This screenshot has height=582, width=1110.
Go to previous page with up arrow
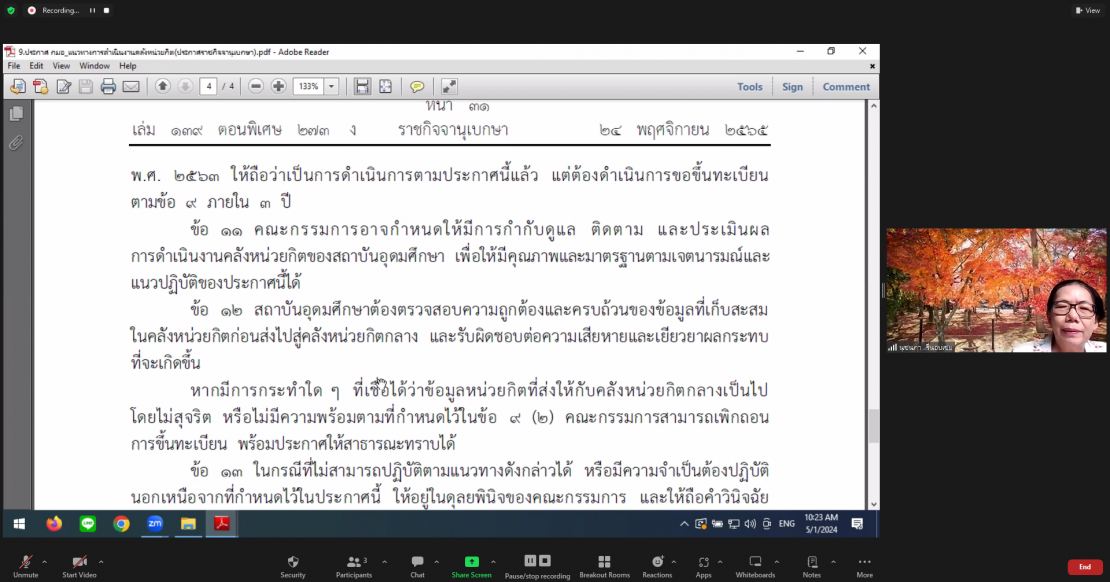pyautogui.click(x=162, y=86)
